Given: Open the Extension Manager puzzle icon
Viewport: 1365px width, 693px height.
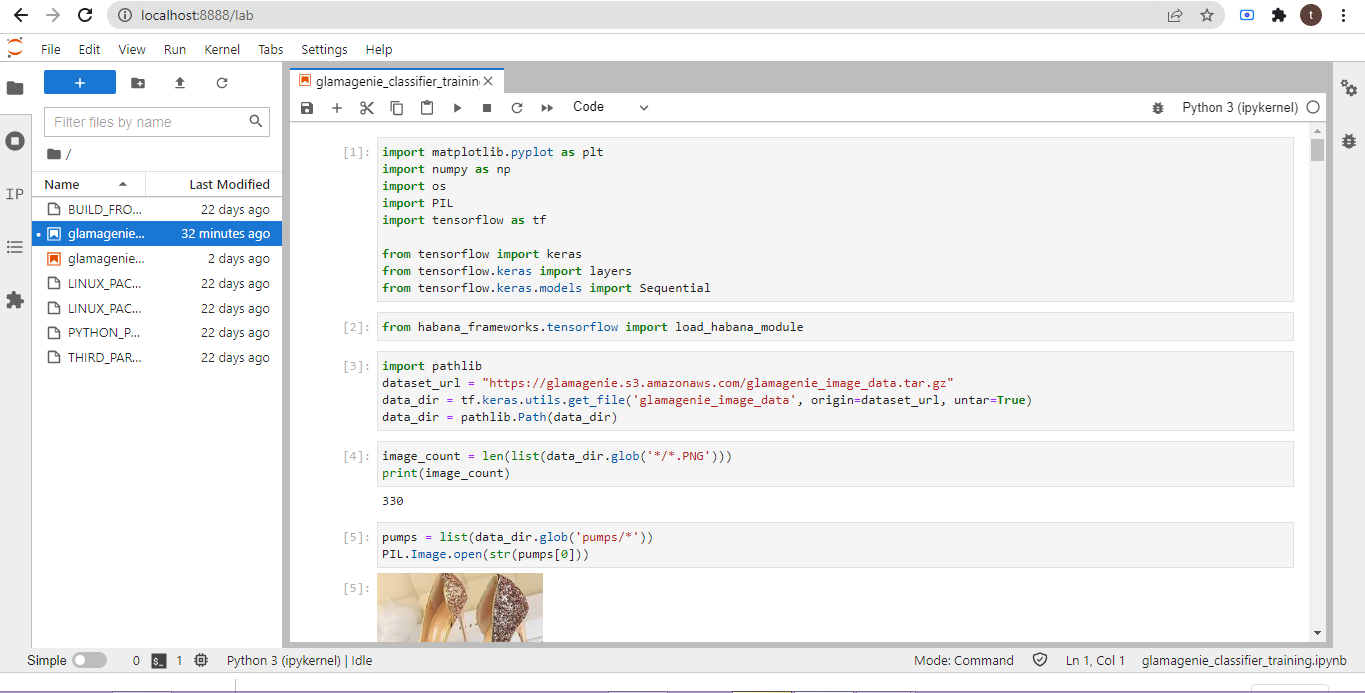Looking at the screenshot, I should click(x=15, y=299).
